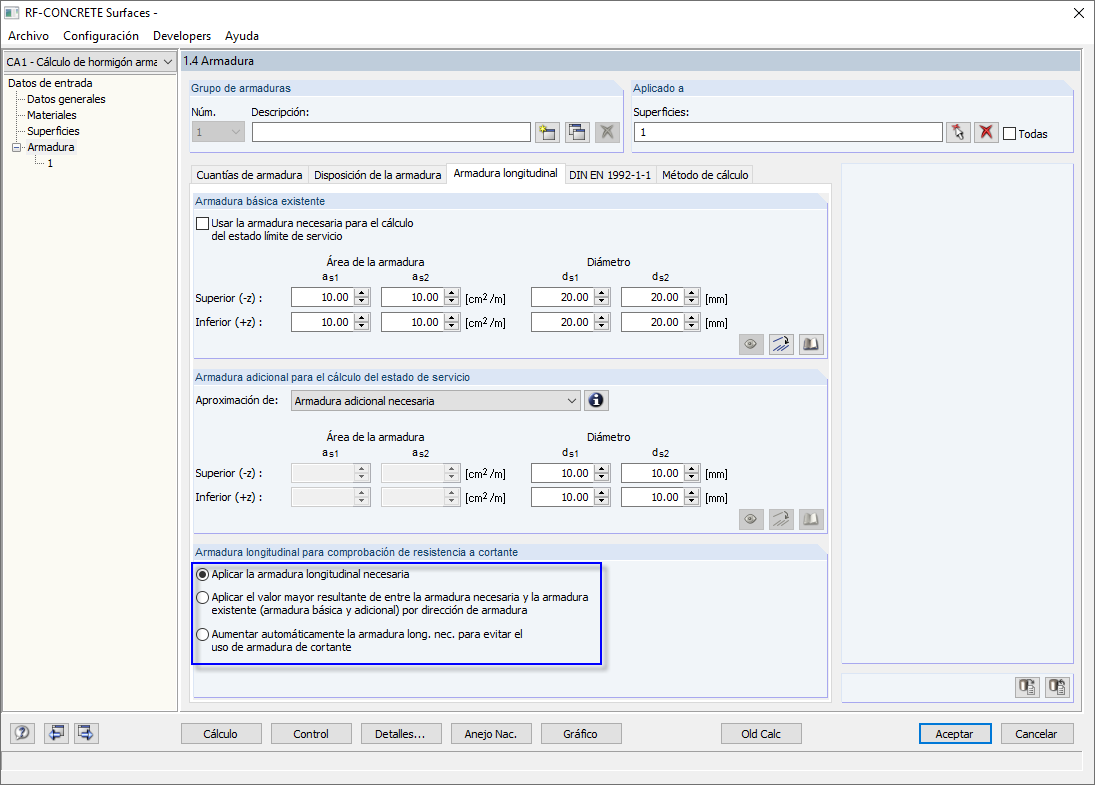Viewport: 1095px width, 785px height.
Task: Show basic reinforcement eye icon in Armadura básica
Action: click(751, 344)
